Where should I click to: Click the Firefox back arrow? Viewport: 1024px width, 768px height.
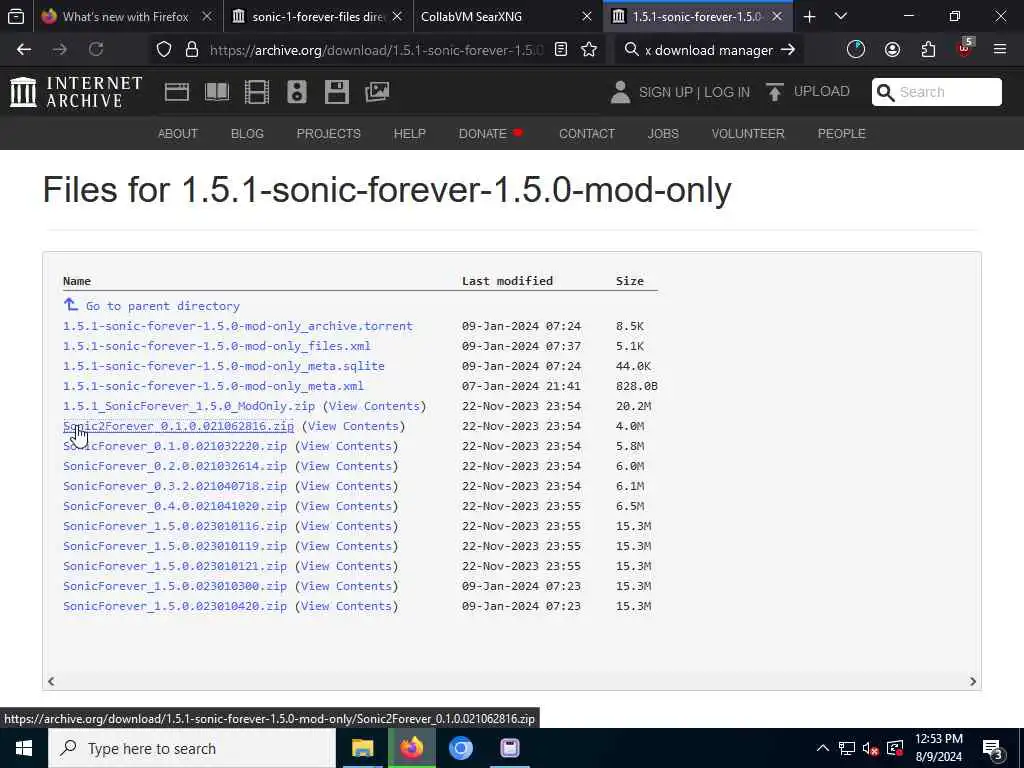coord(24,50)
